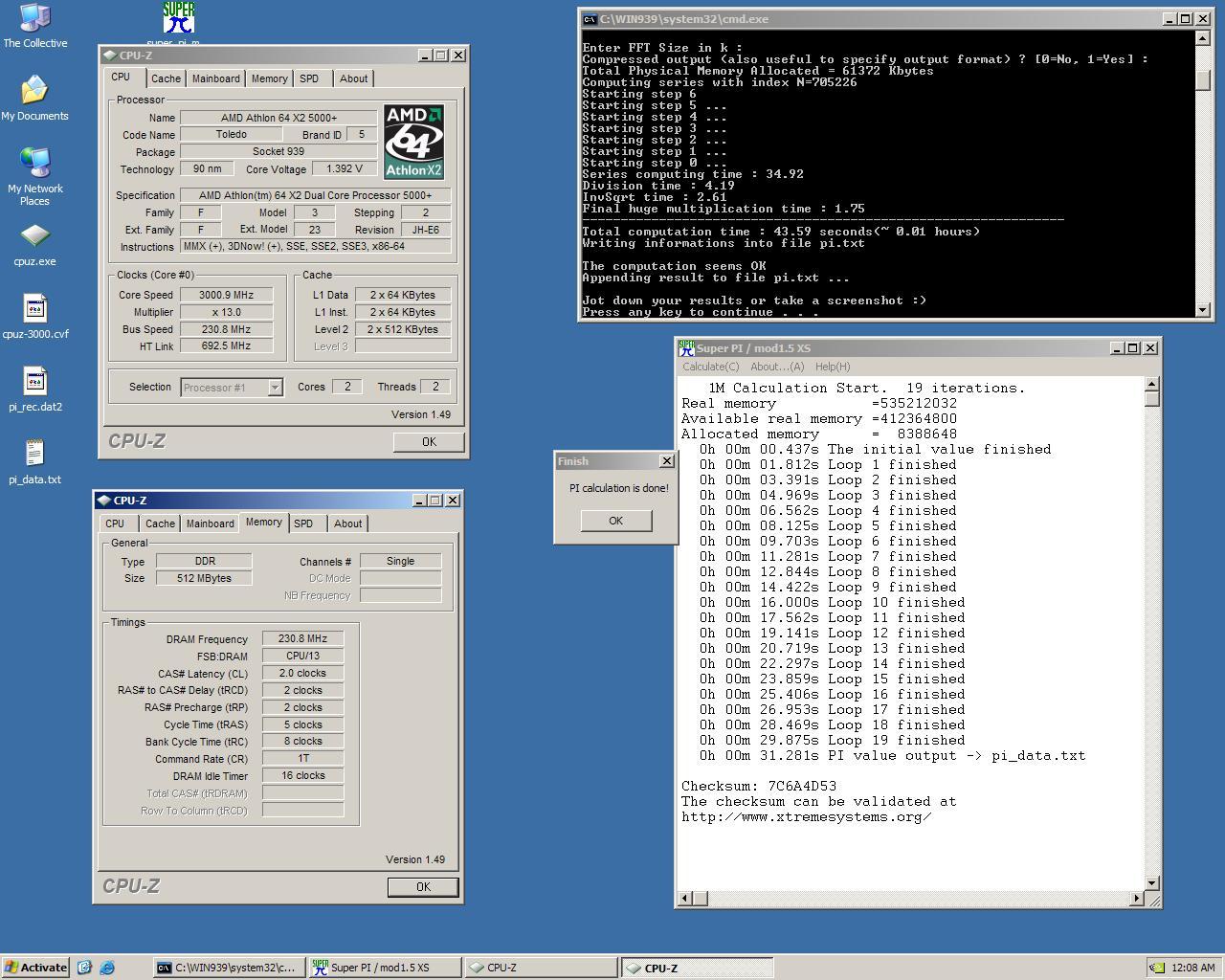The height and width of the screenshot is (980, 1225).
Task: Click lower CPU-Z window title icon
Action: click(104, 501)
